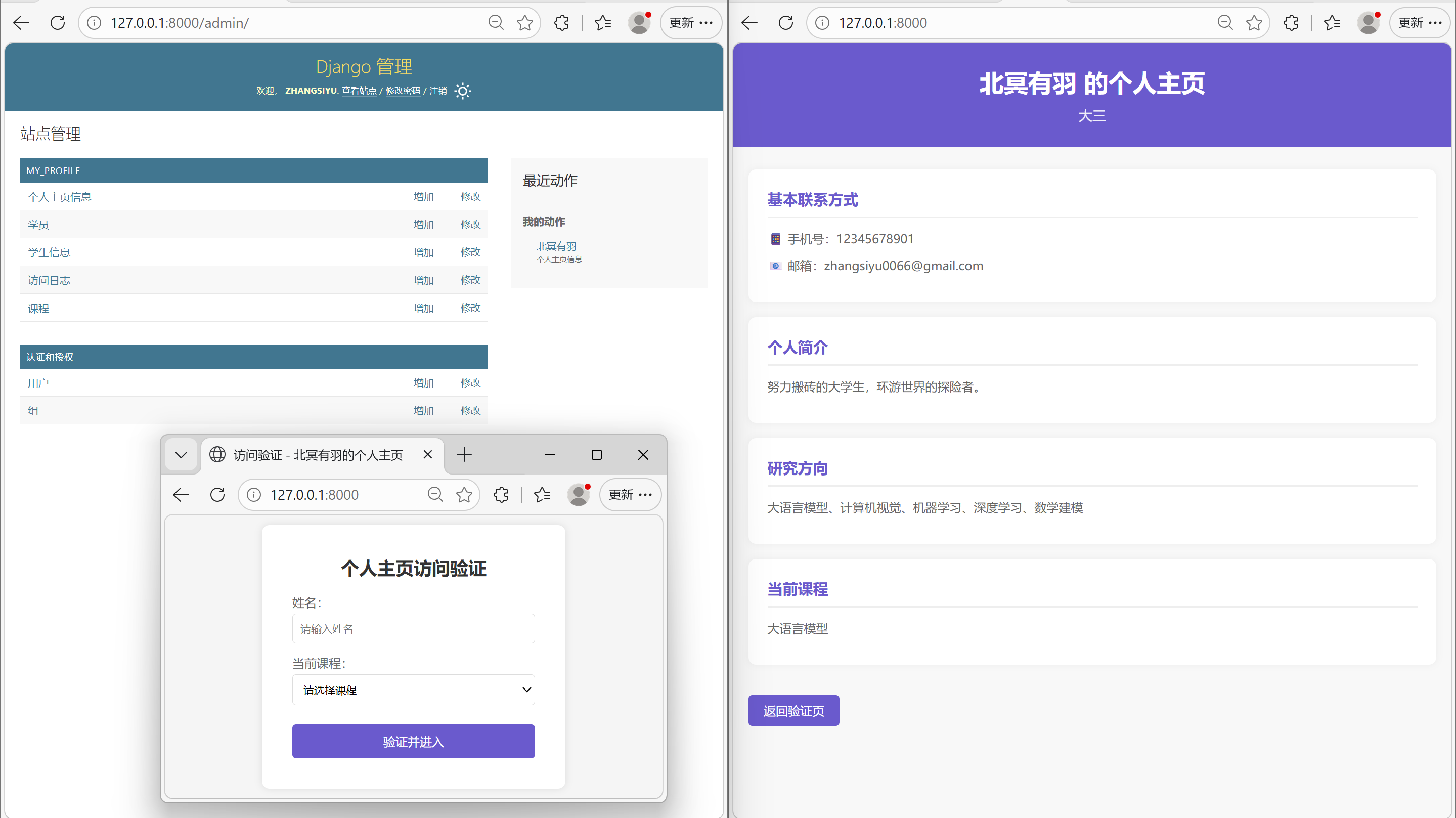Select the 访问验证 - 北冥有羽的个人主页 tab

[317, 455]
